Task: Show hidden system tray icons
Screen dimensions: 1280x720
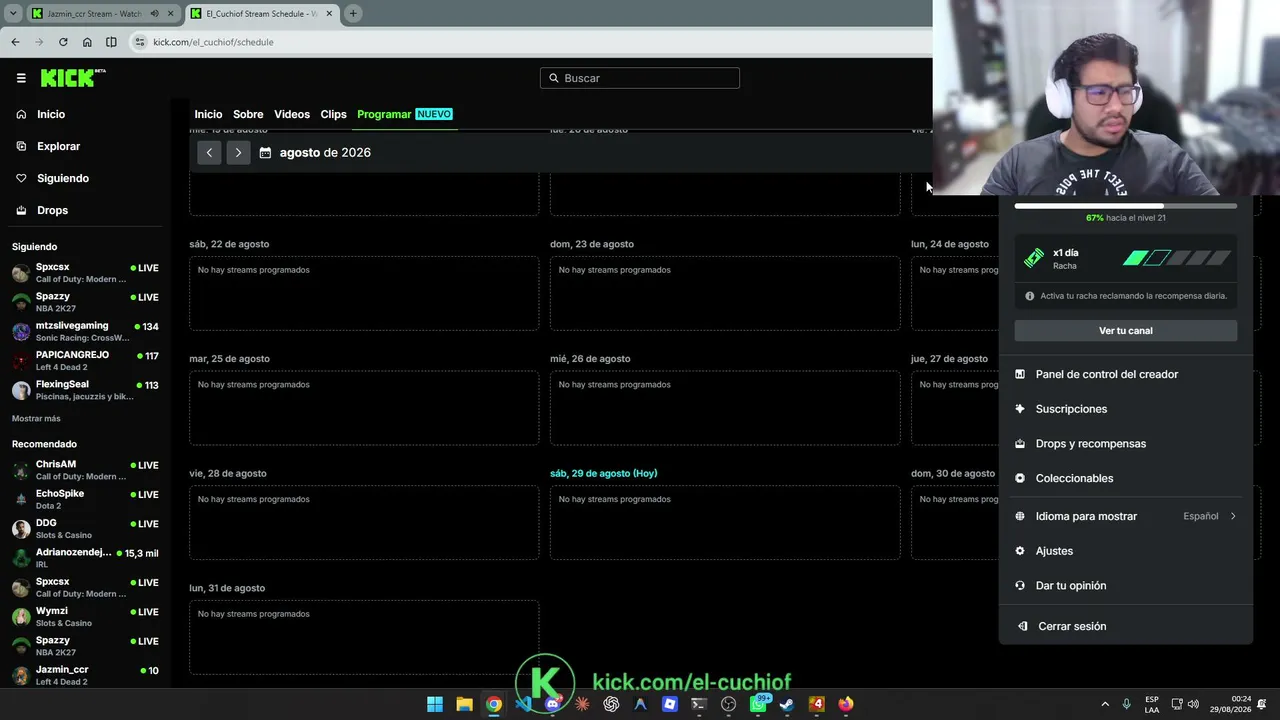Action: click(x=1105, y=704)
